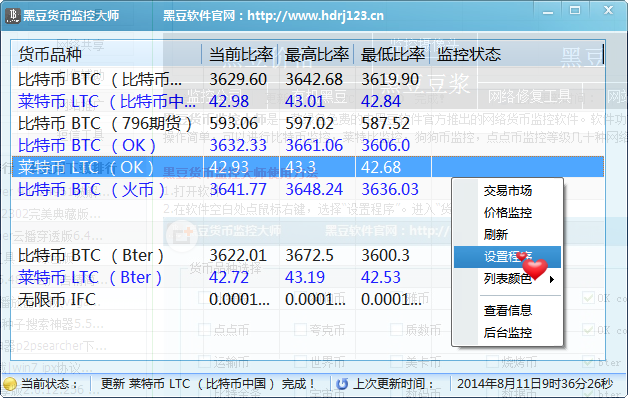Viewport: 628px width, 398px height.
Task: Click the timestamp 2014年8月11日9时36分26秒
Action: point(535,384)
